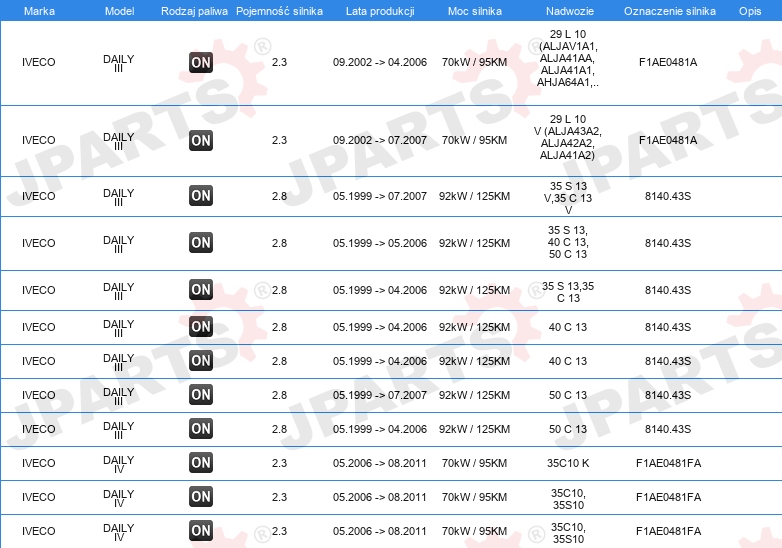The image size is (782, 548).
Task: Click the Opis column header
Action: tap(750, 10)
